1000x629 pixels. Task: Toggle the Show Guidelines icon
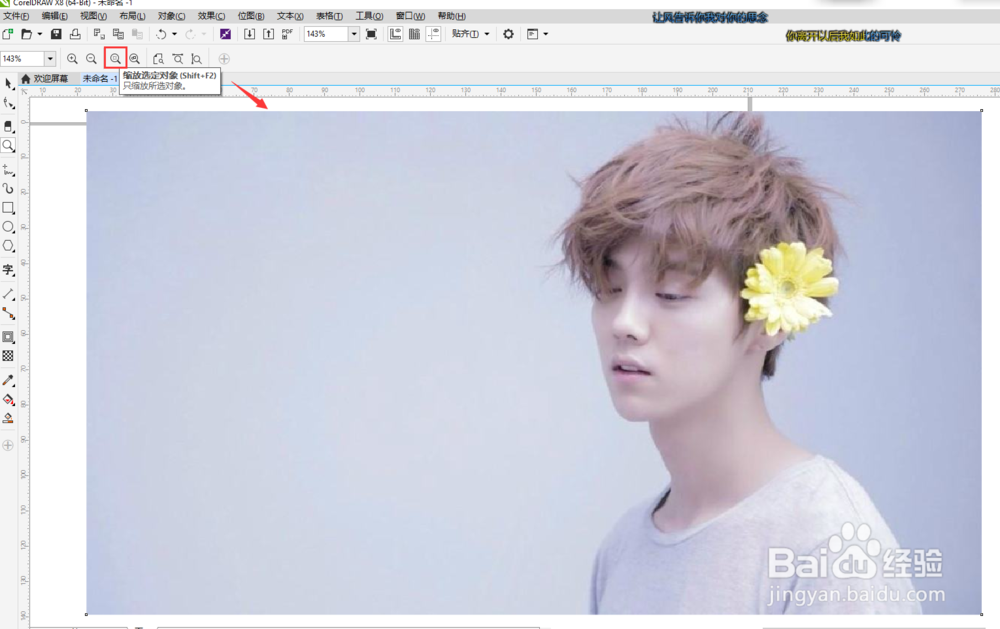click(434, 34)
